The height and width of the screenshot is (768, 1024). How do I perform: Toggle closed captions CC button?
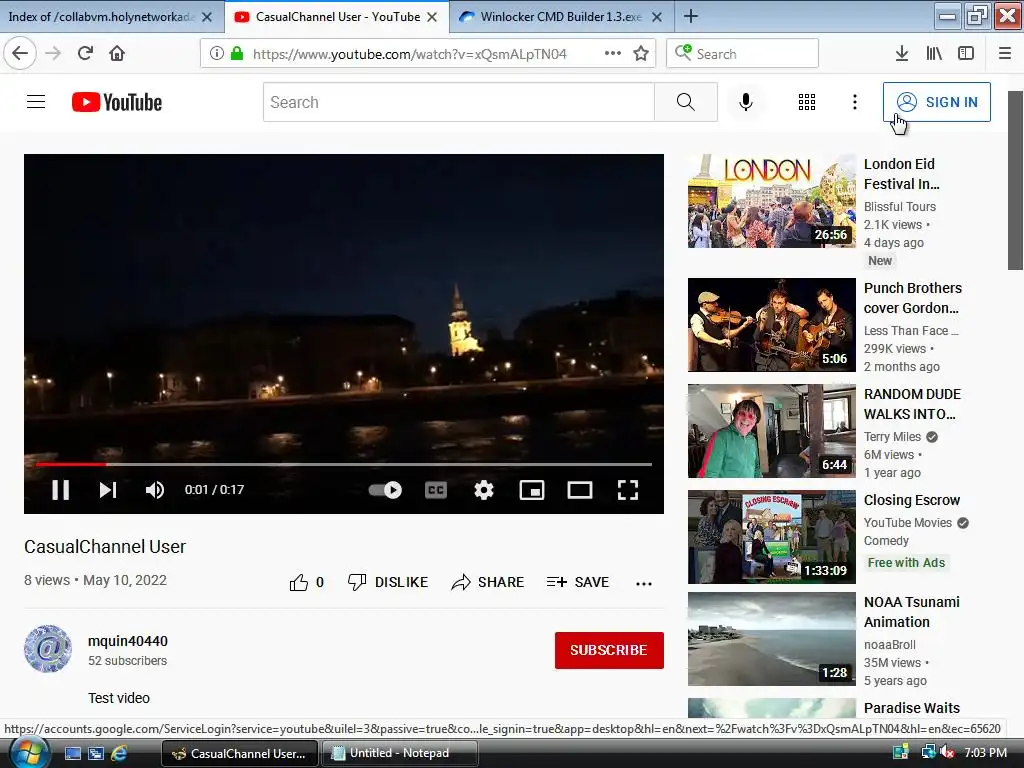[436, 490]
